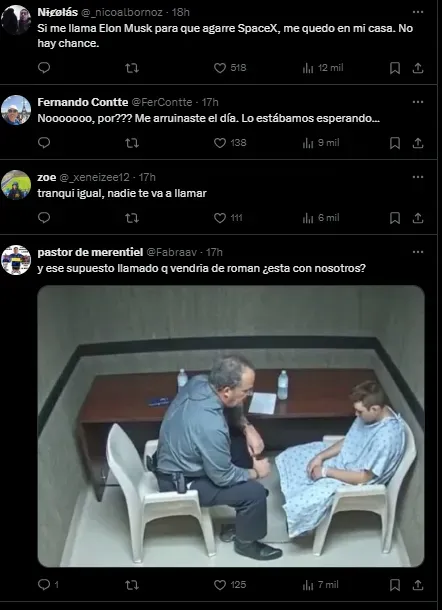Viewport: 442px width, 610px height.
Task: Like the tweet with 518 likes
Action: click(x=230, y=68)
